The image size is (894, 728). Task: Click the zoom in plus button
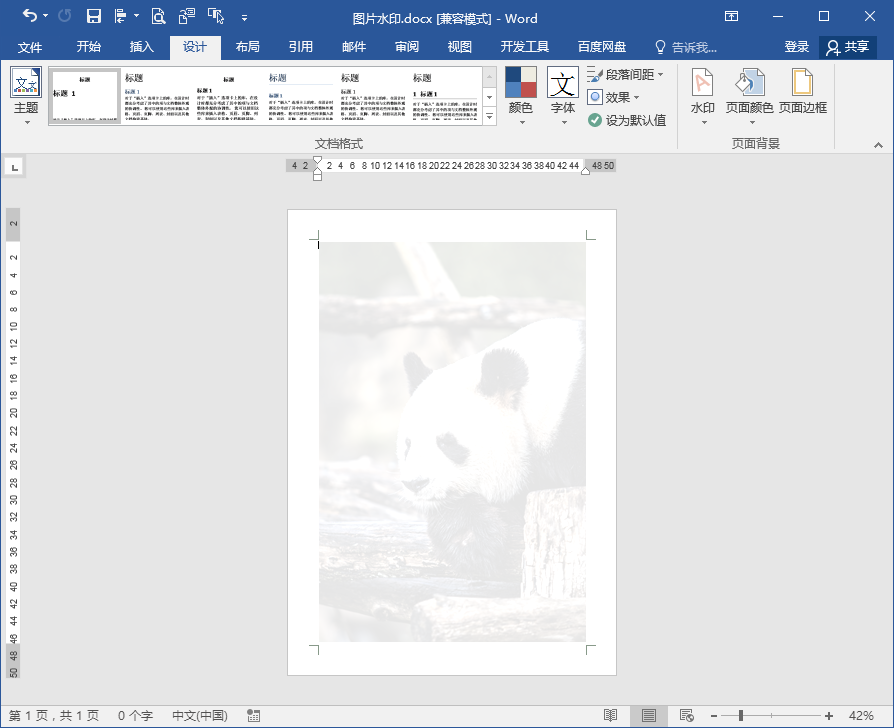(829, 715)
